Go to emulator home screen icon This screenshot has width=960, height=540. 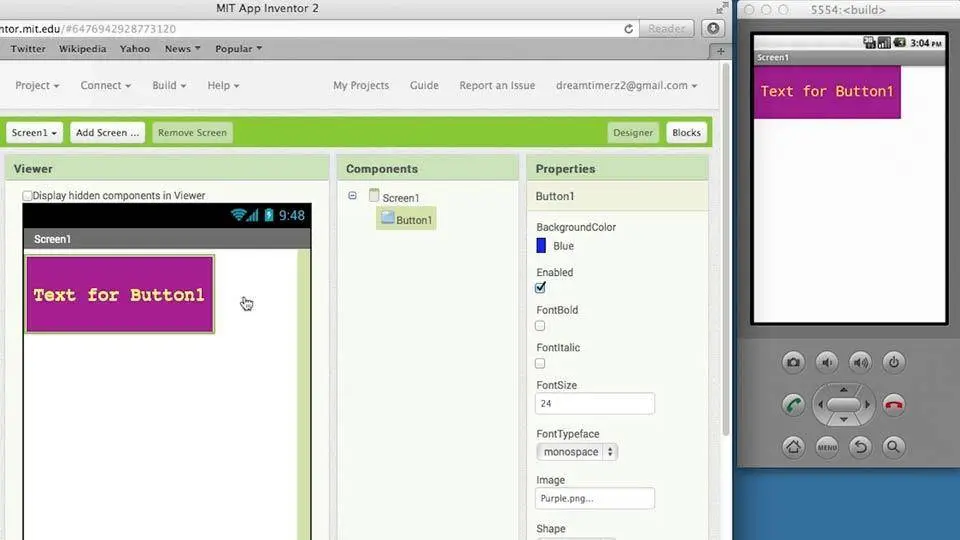[x=793, y=447]
